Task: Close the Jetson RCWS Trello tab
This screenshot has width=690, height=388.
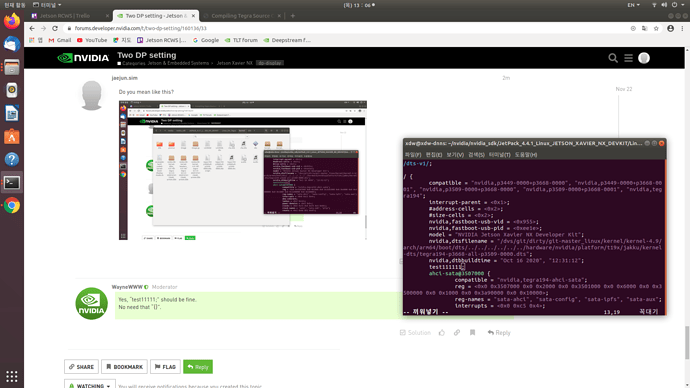Action: (107, 16)
